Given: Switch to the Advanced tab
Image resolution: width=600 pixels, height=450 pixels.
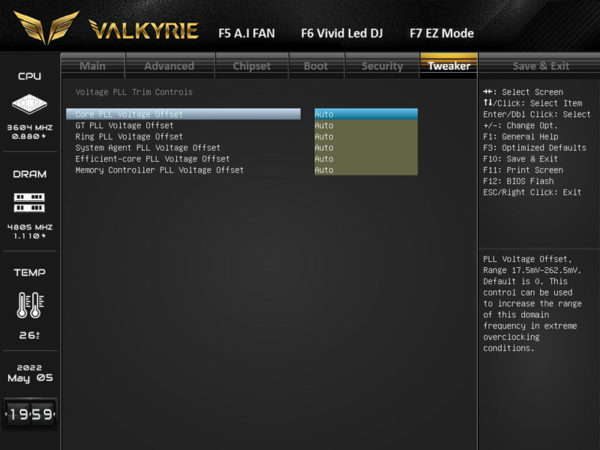Looking at the screenshot, I should click(170, 66).
